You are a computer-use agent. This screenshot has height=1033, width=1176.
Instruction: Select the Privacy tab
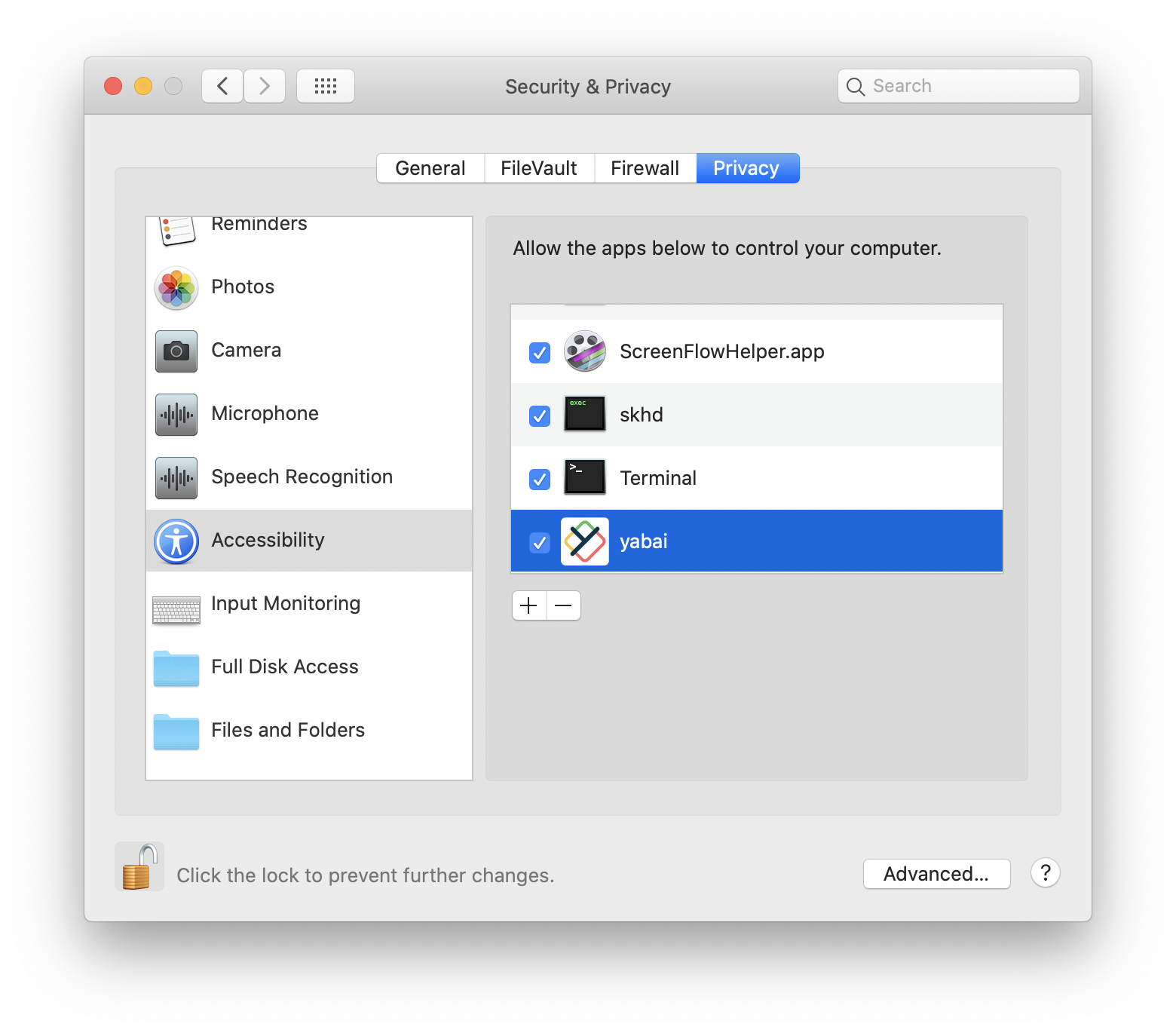[747, 168]
